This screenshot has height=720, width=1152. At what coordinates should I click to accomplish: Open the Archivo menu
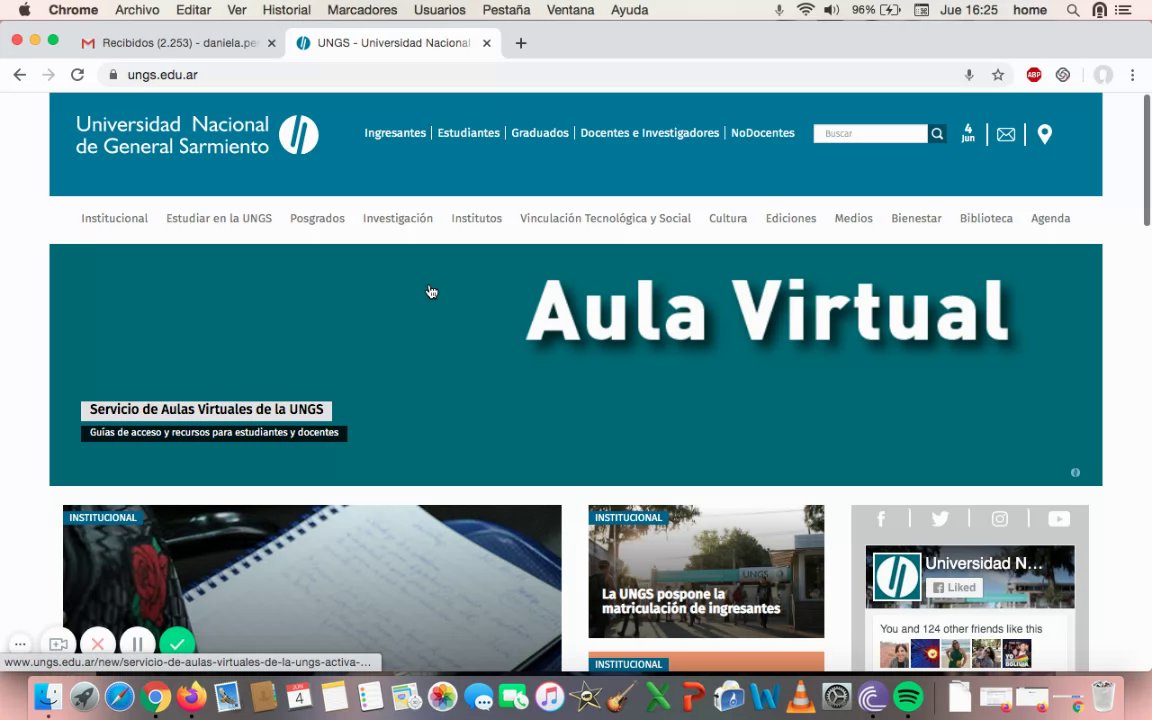[137, 10]
